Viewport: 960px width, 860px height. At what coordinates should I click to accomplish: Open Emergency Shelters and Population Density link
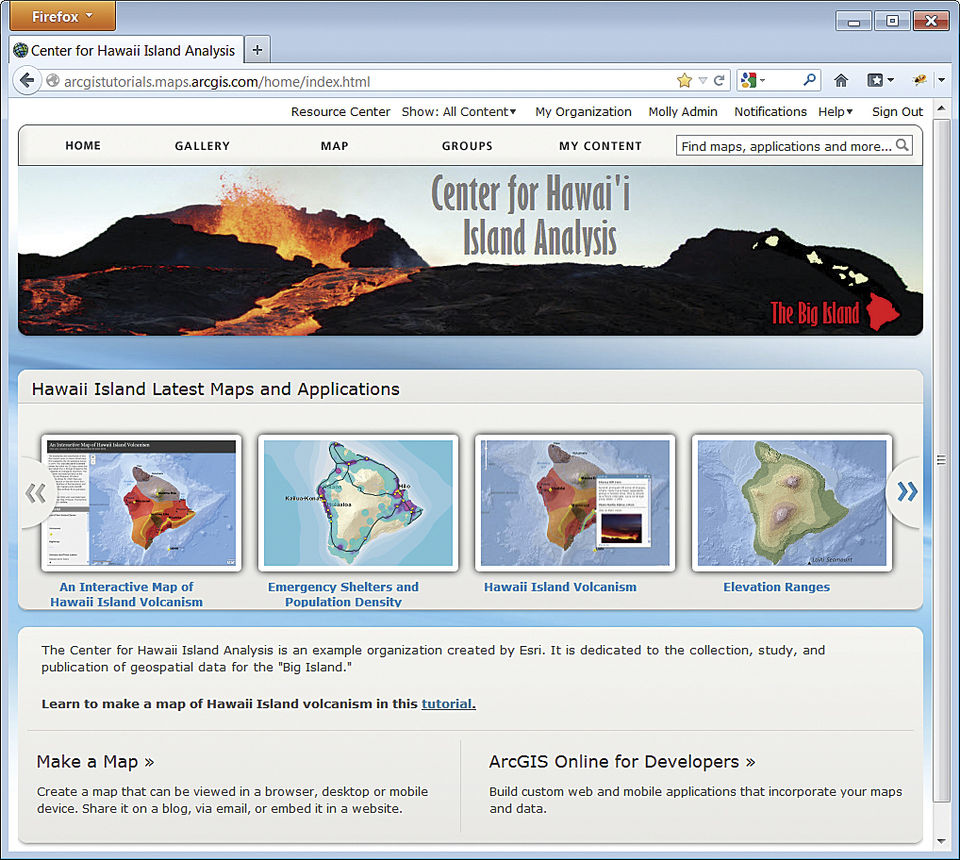pyautogui.click(x=343, y=594)
